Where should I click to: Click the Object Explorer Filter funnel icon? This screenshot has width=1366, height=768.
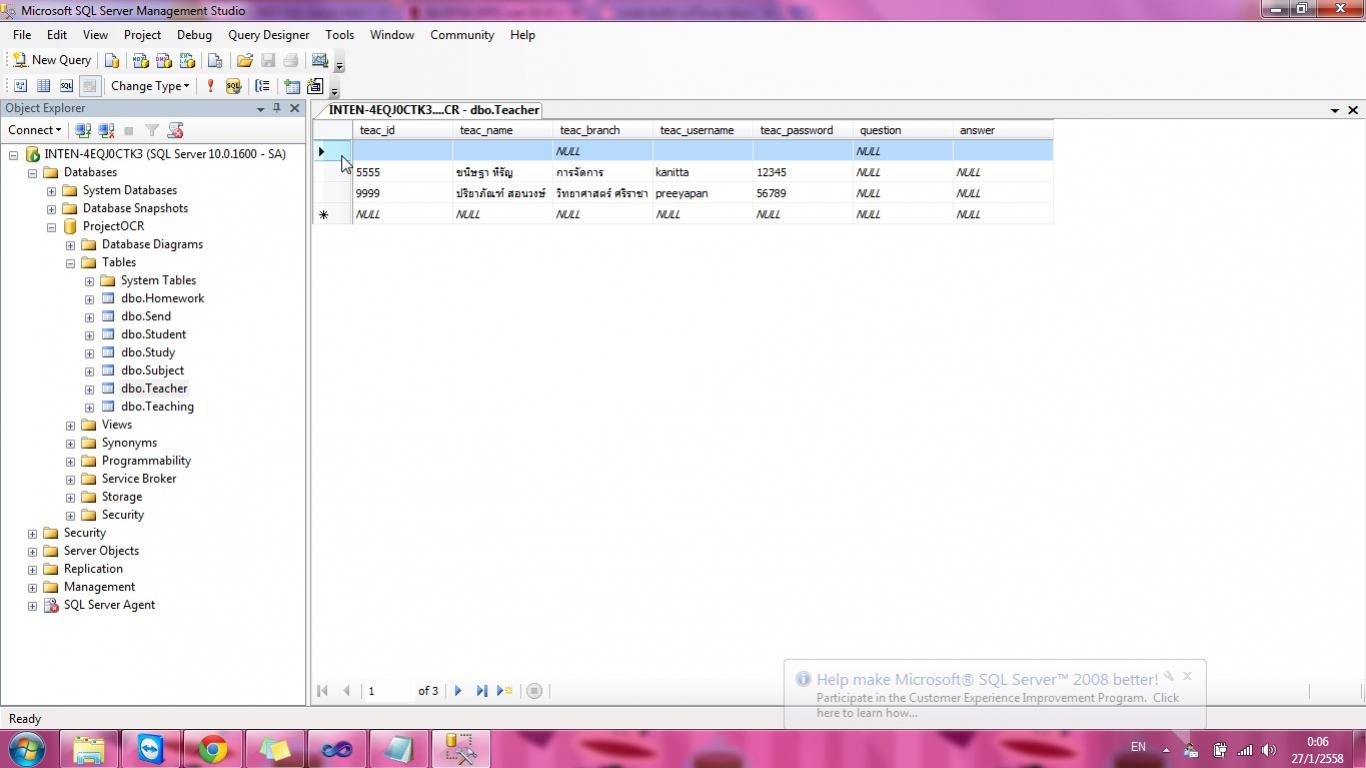pyautogui.click(x=152, y=130)
